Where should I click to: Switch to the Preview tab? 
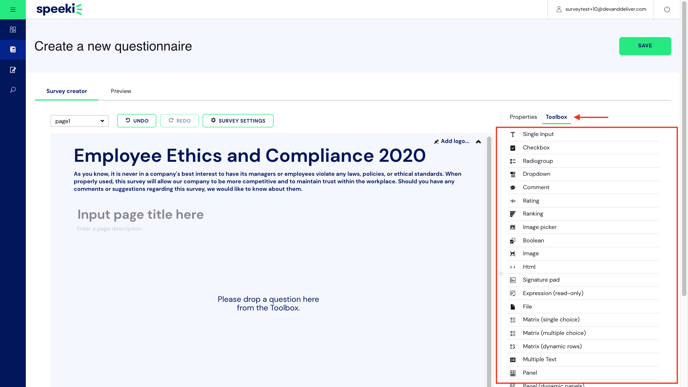121,91
